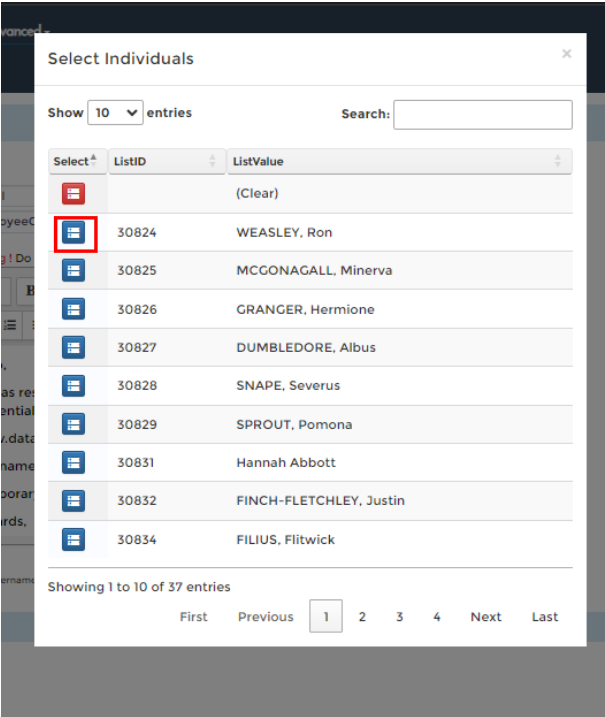Click the red Clear selection icon

point(73,194)
